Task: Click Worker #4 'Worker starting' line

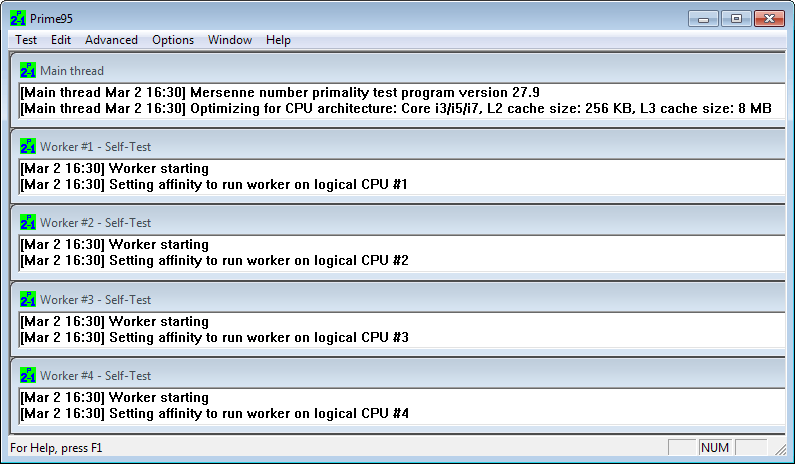Action: 115,398
